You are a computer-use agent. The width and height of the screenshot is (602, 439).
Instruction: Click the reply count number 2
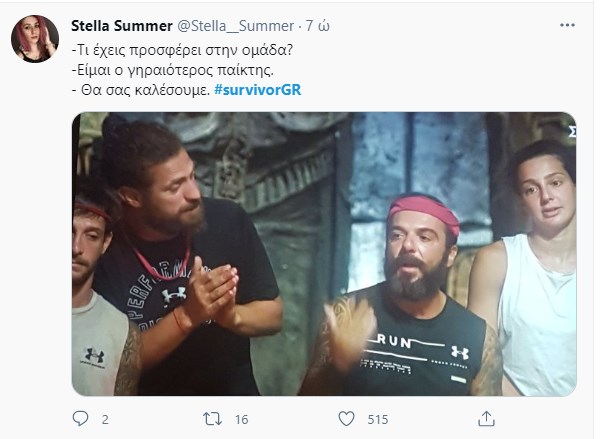105,420
